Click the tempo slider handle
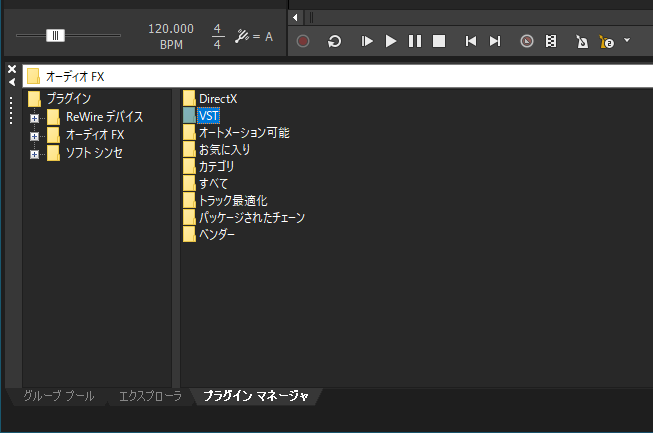The width and height of the screenshot is (653, 433). click(x=55, y=36)
